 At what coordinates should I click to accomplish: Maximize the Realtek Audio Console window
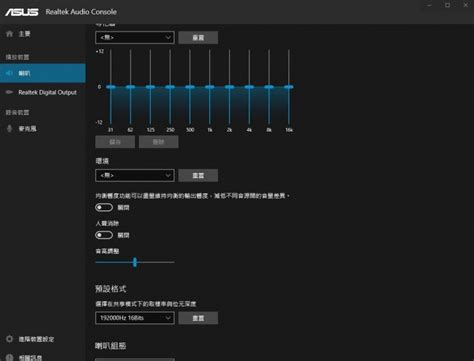point(448,5)
